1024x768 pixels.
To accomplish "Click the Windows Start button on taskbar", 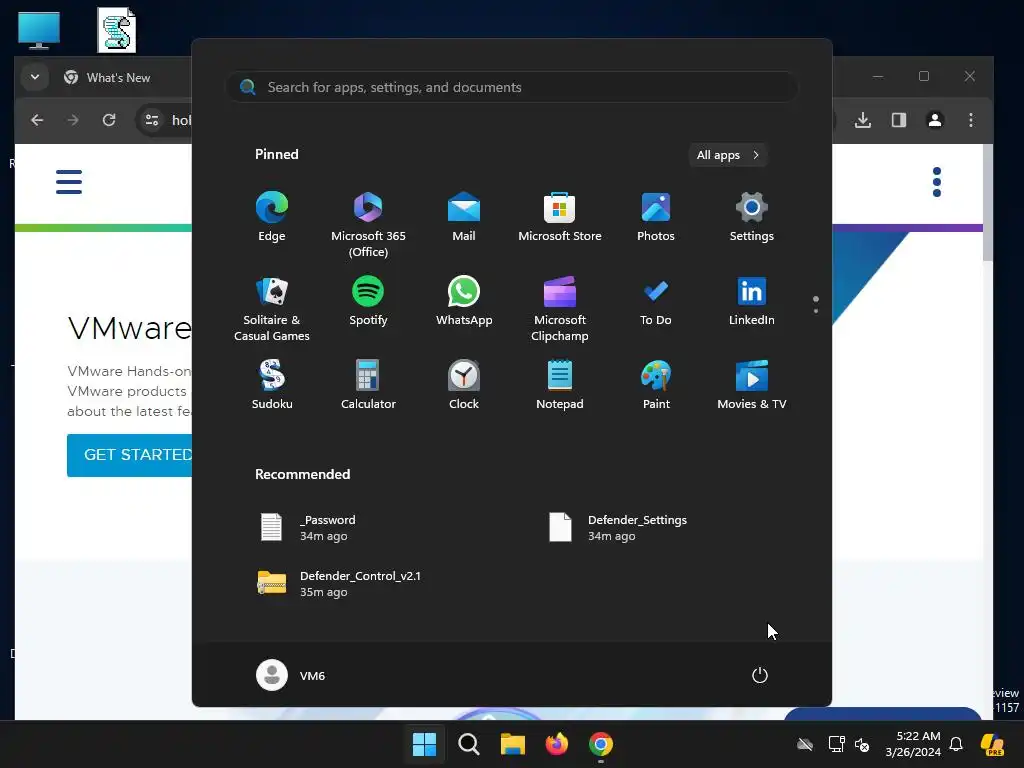I will [424, 744].
